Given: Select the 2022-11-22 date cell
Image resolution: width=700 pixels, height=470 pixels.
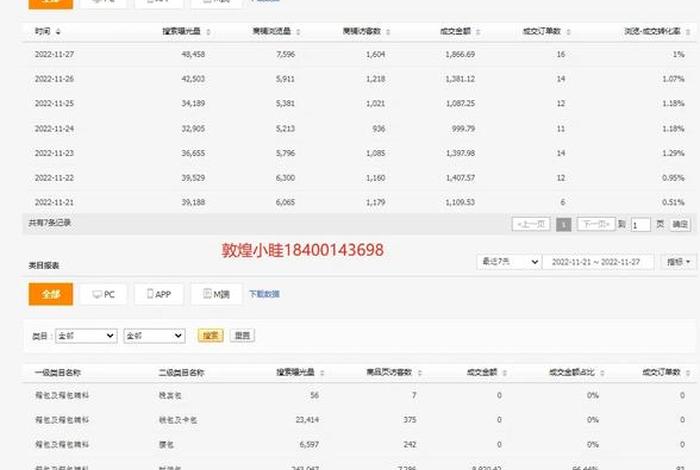Looking at the screenshot, I should pos(54,178).
